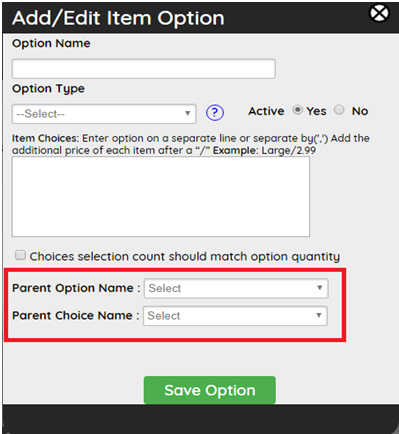This screenshot has height=434, width=399.
Task: Enable choices selection count match checkbox
Action: tap(20, 255)
